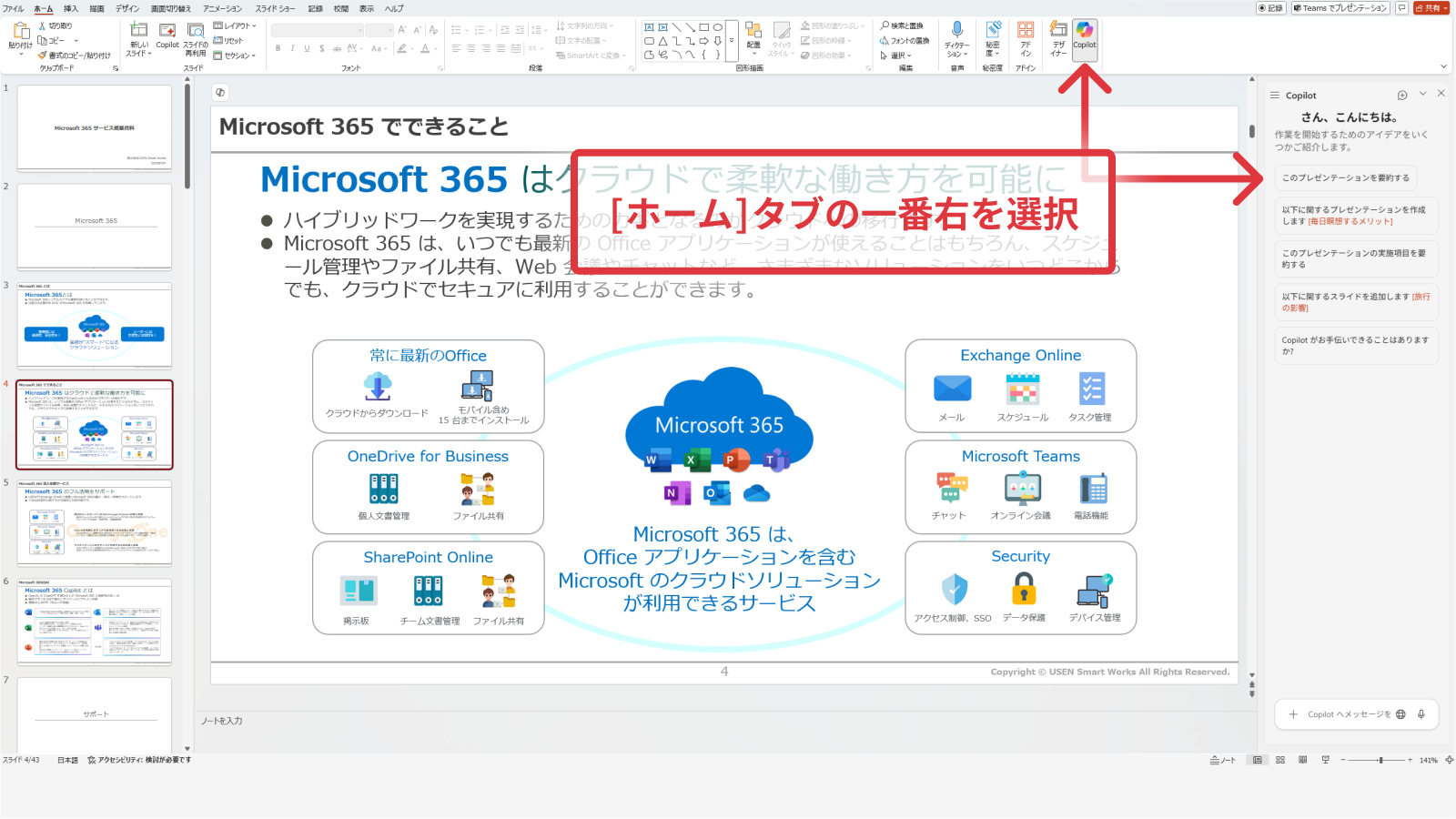Expand the Section (セクション) dropdown
Viewport: 1456px width, 819px height.
235,56
